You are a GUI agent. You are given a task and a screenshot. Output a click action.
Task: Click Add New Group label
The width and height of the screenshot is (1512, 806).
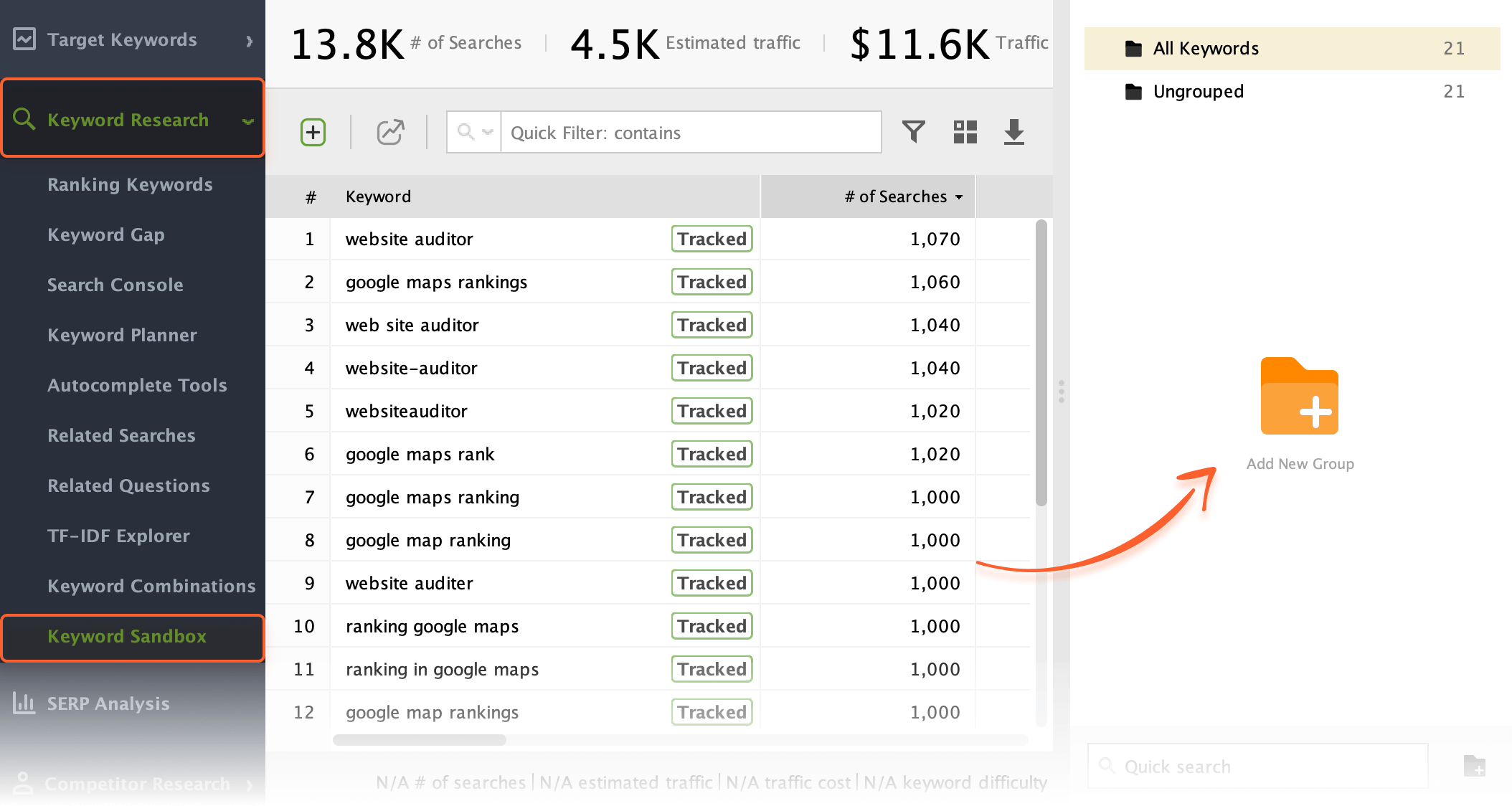coord(1300,464)
